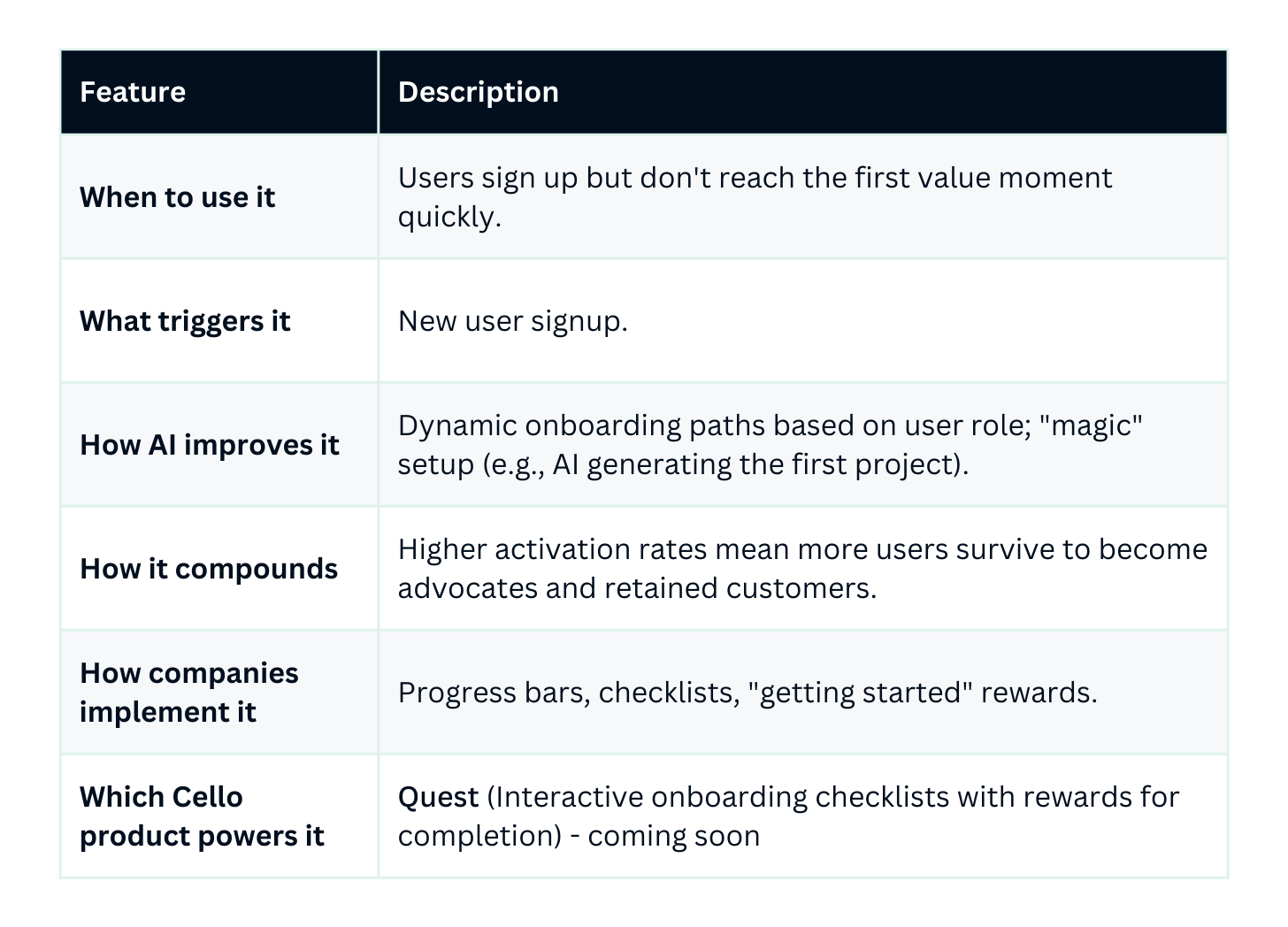This screenshot has height=927, width=1288.
Task: Click the bold word "Quest"
Action: click(x=438, y=798)
